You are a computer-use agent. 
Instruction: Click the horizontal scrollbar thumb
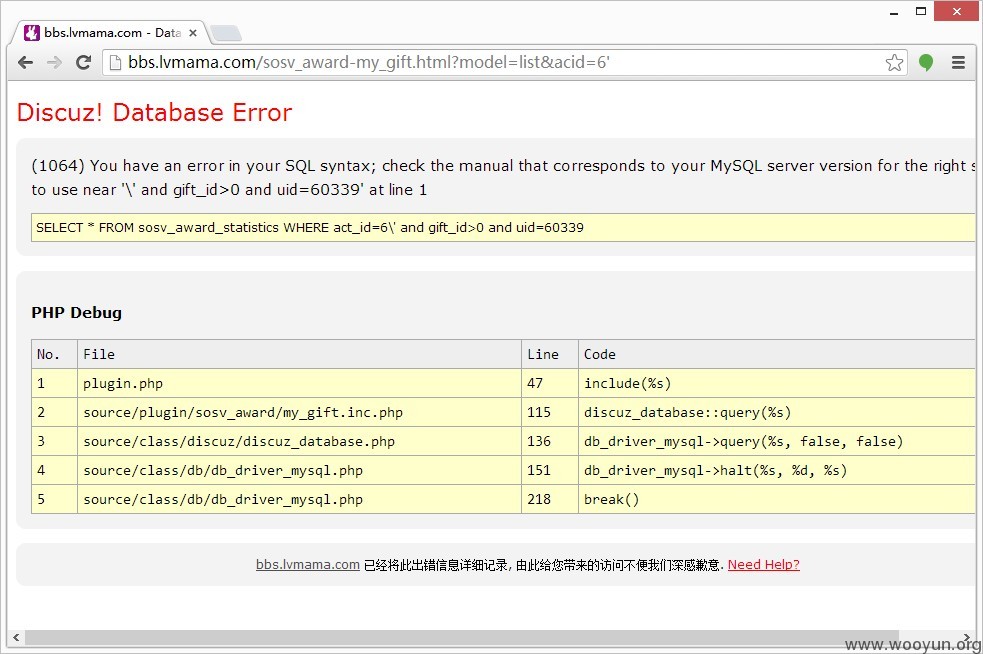[461, 637]
